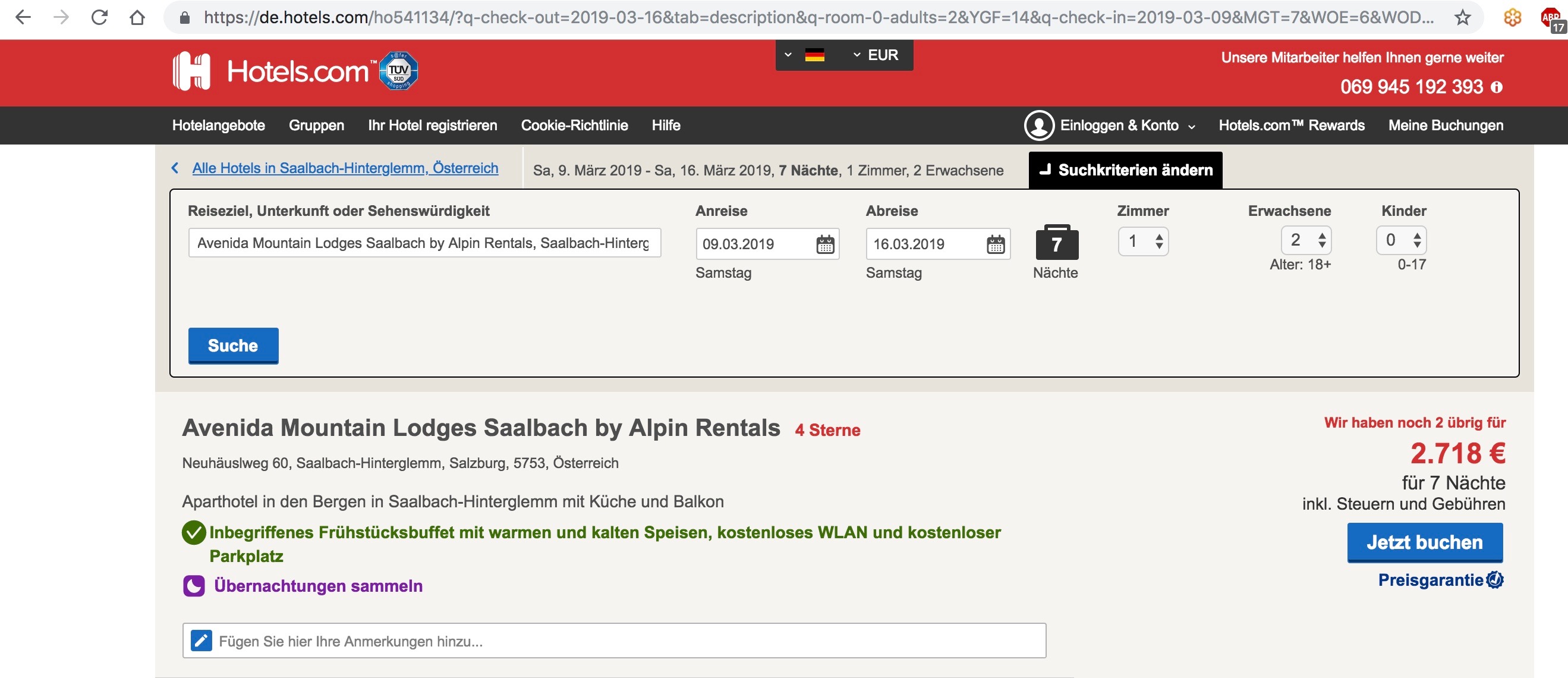Go back with browser back arrow
The height and width of the screenshot is (678, 1568).
[23, 17]
